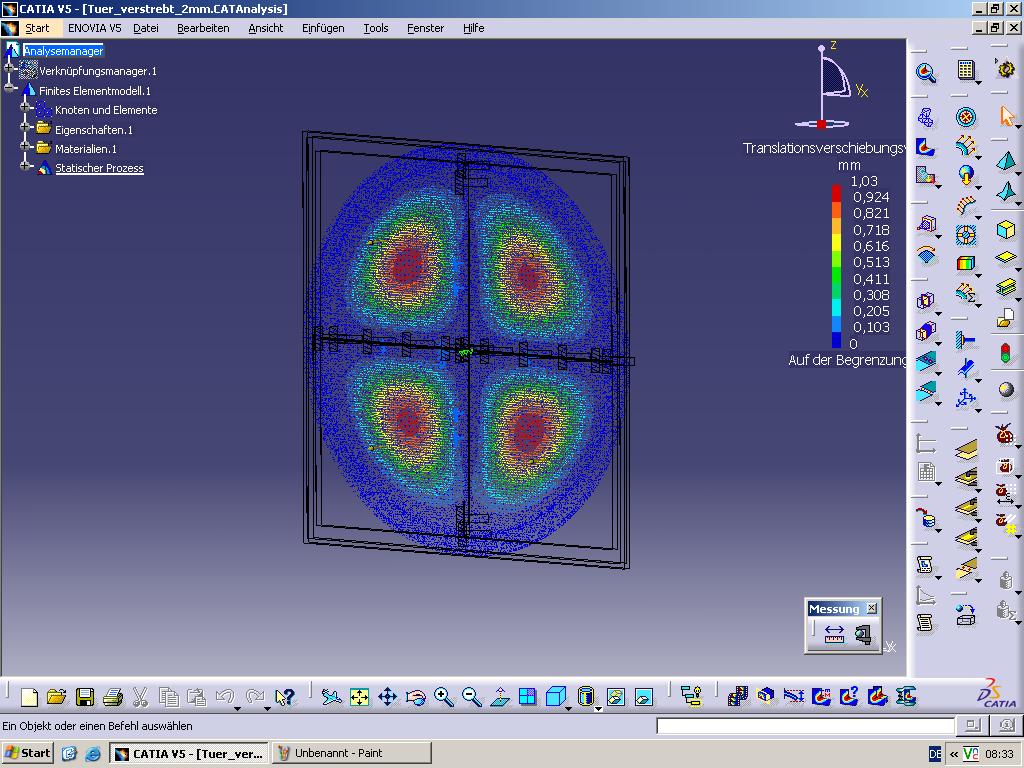Click the Zoom Out magnifier
Screen dimensions: 1024x768
[x=472, y=697]
